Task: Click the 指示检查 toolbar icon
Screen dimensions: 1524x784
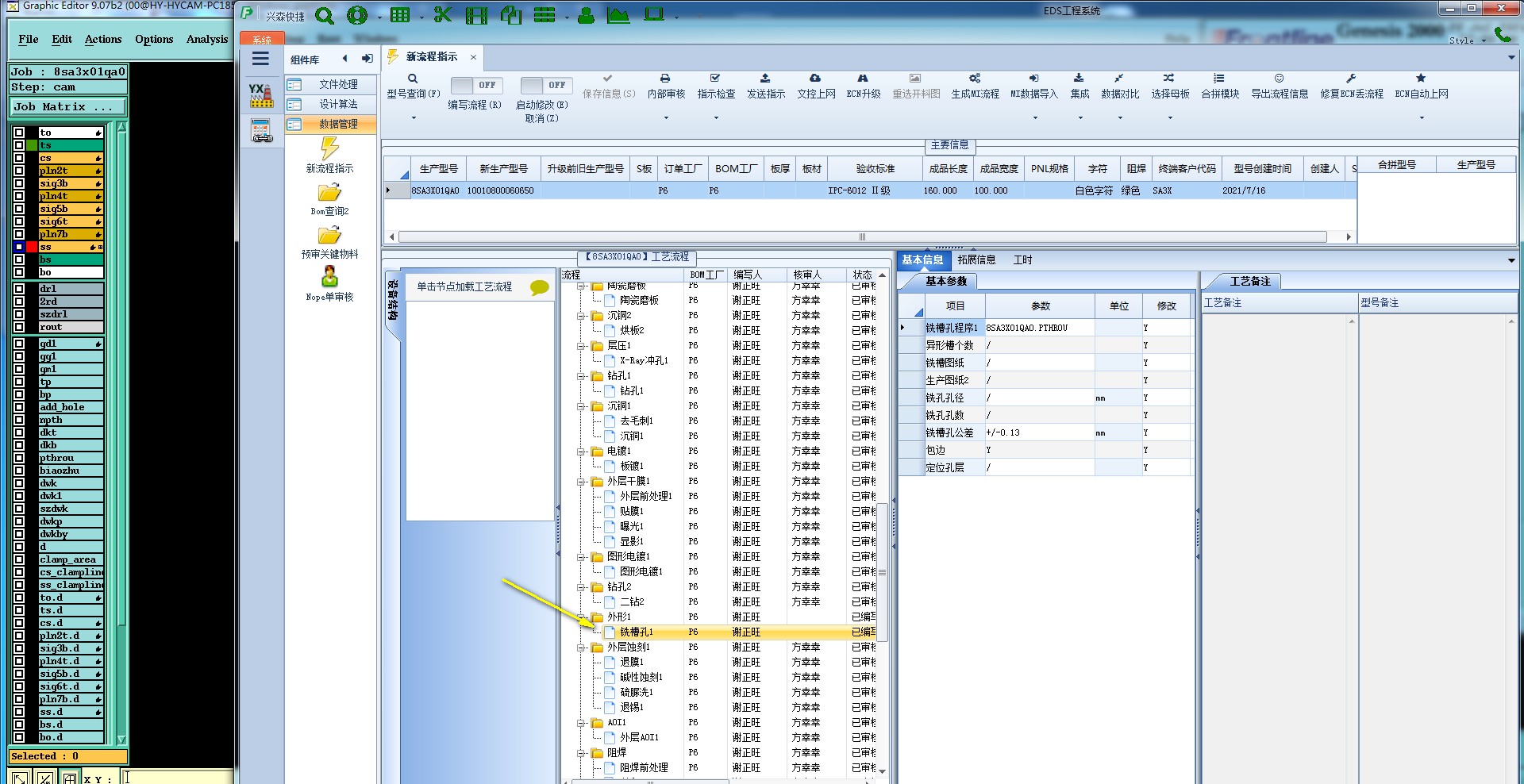Action: [x=715, y=79]
